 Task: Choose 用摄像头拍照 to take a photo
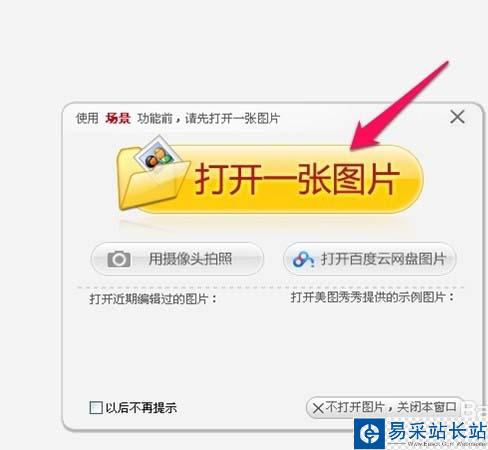[x=177, y=259]
